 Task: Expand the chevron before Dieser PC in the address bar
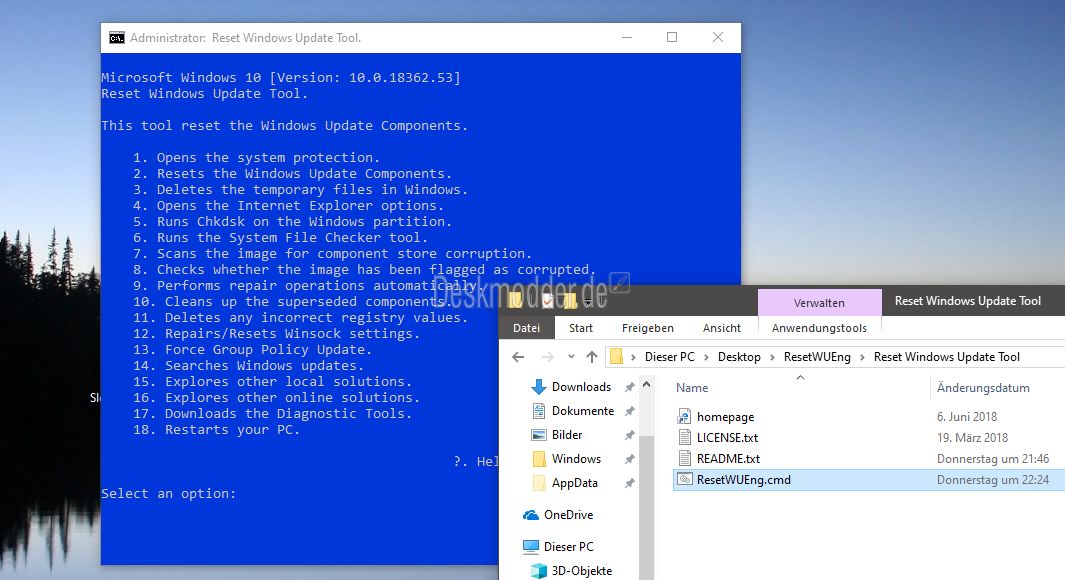click(633, 357)
